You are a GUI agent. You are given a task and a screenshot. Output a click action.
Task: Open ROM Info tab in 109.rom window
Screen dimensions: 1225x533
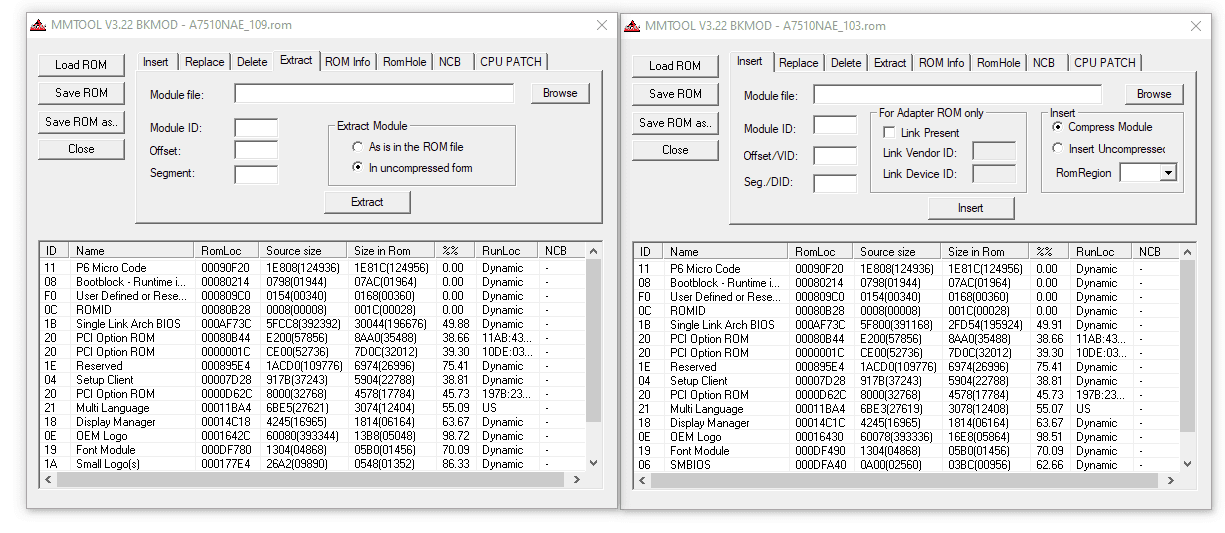[347, 62]
